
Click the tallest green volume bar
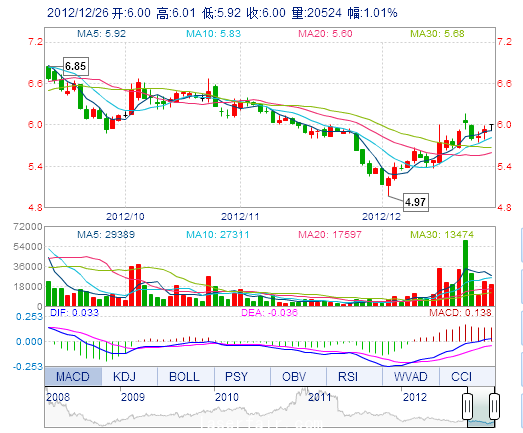pos(465,273)
